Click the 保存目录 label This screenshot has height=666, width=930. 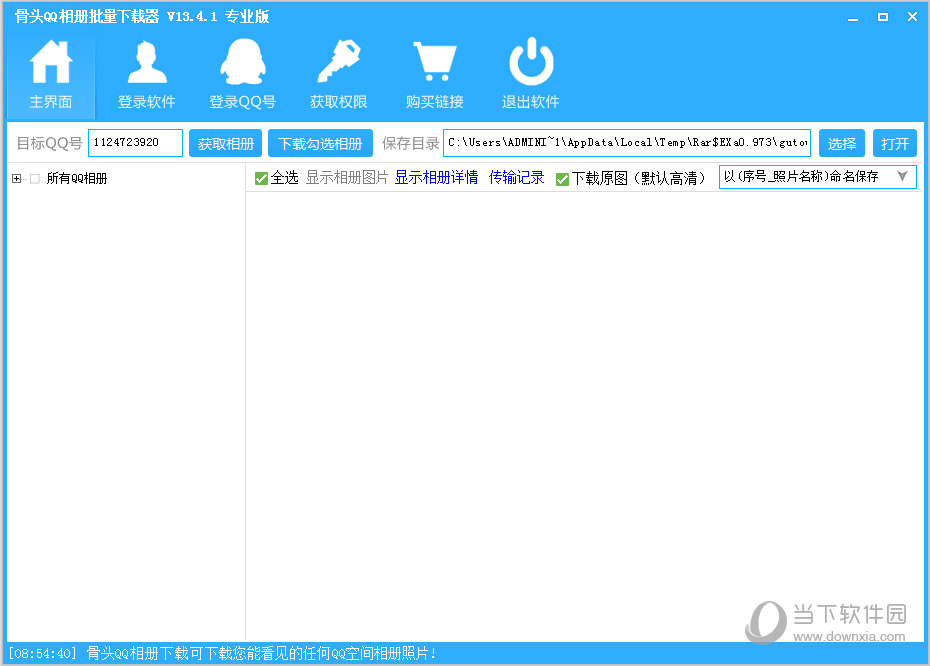(410, 144)
